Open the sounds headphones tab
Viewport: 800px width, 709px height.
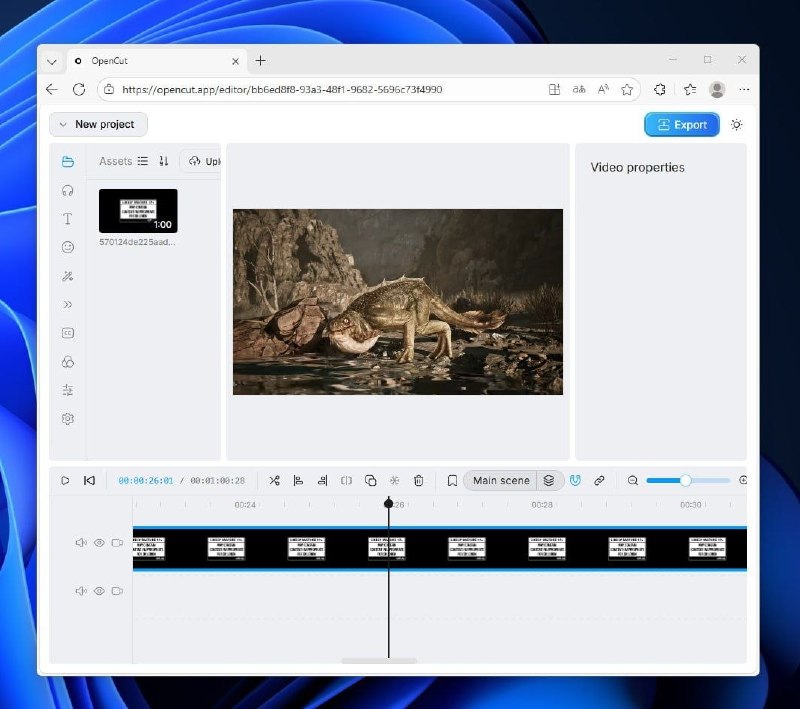tap(68, 190)
